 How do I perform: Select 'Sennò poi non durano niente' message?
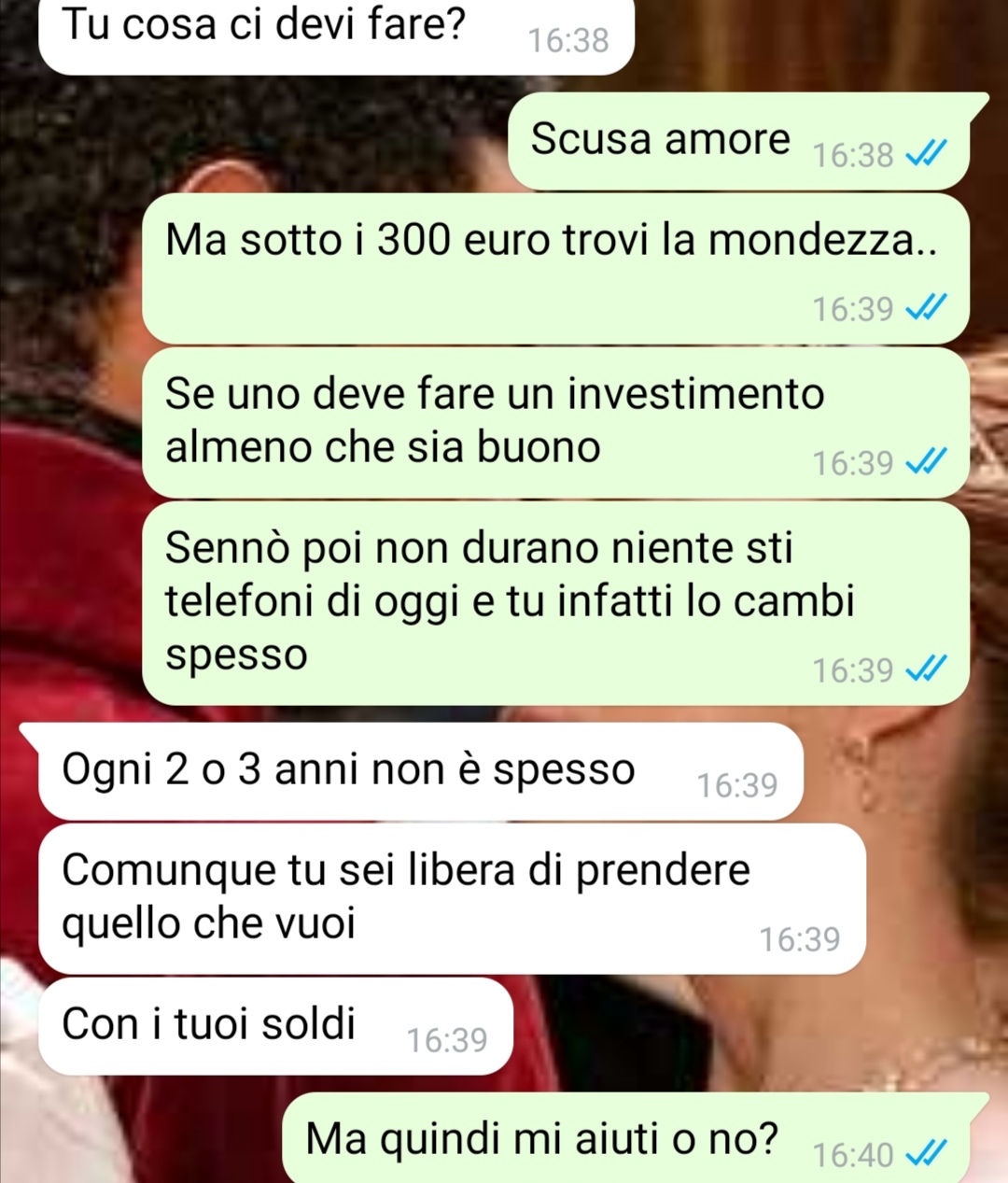pyautogui.click(x=556, y=603)
